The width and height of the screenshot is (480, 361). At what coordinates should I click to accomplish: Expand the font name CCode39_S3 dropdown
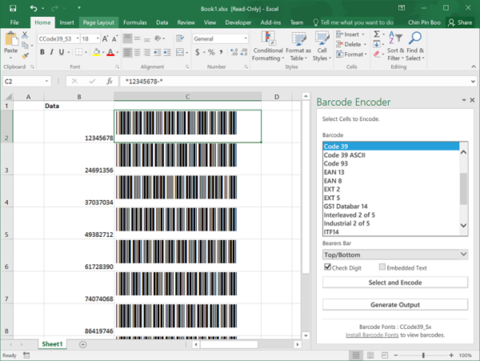[x=77, y=39]
